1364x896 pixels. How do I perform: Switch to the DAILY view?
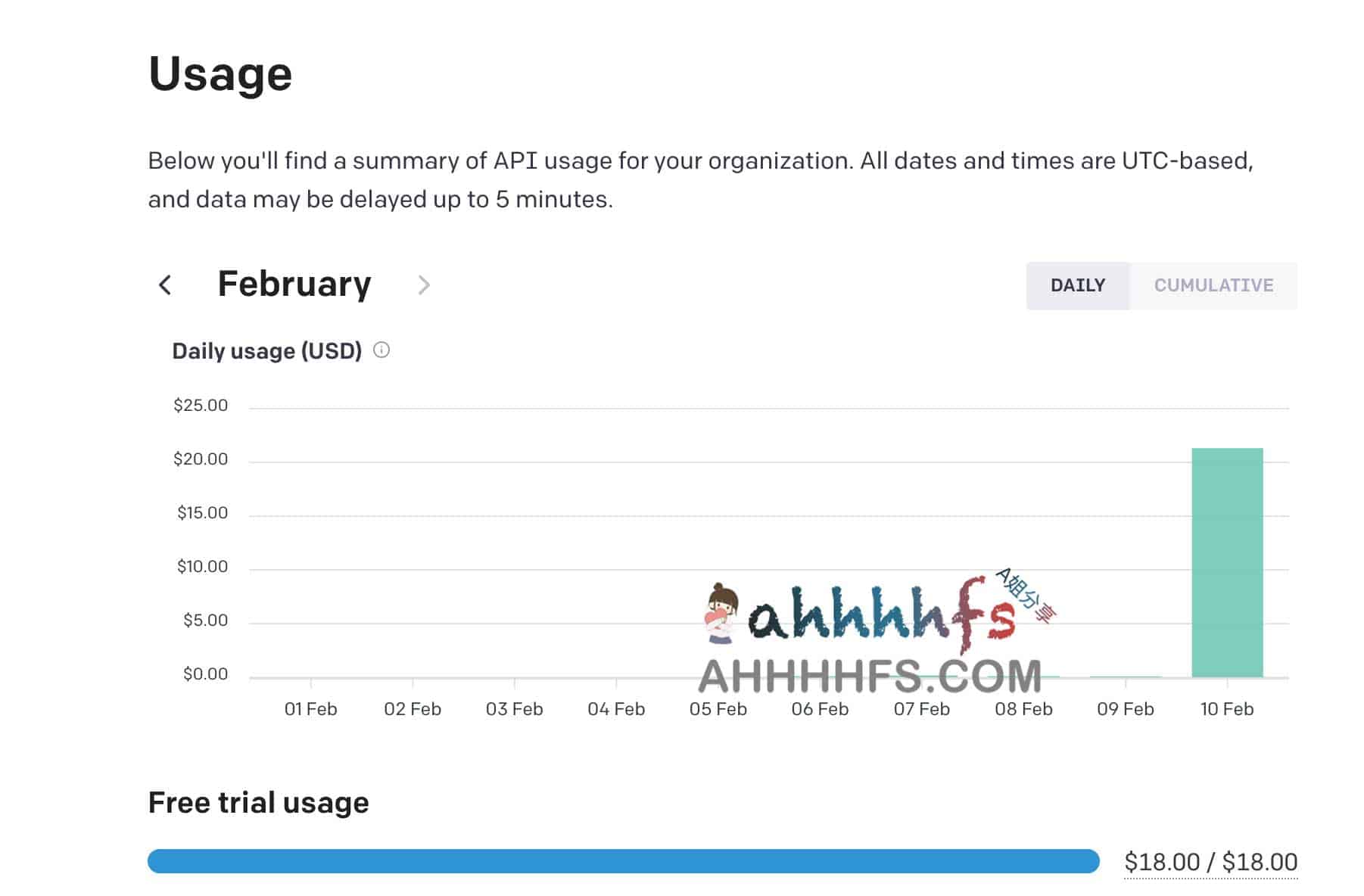(x=1077, y=285)
